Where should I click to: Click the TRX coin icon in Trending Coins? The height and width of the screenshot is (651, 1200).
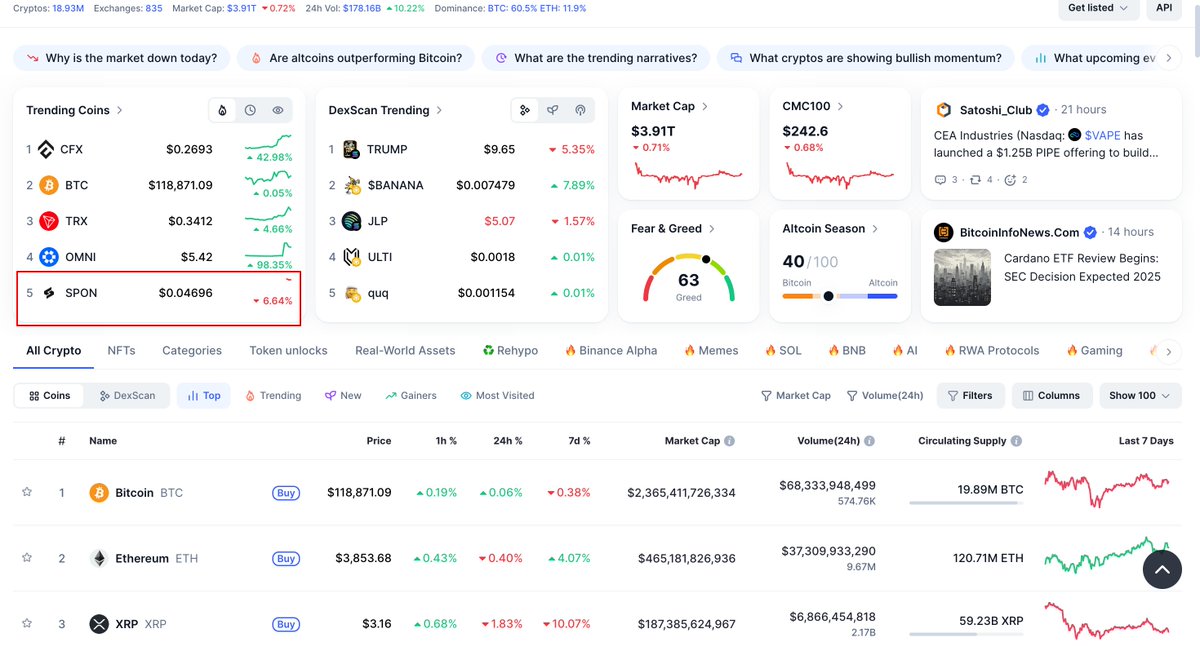48,221
